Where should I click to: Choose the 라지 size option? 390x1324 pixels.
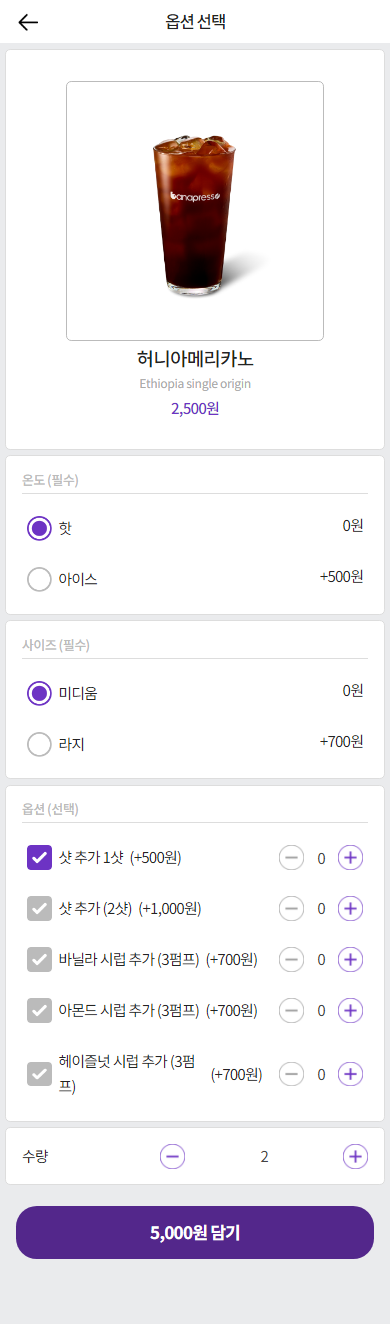point(39,744)
